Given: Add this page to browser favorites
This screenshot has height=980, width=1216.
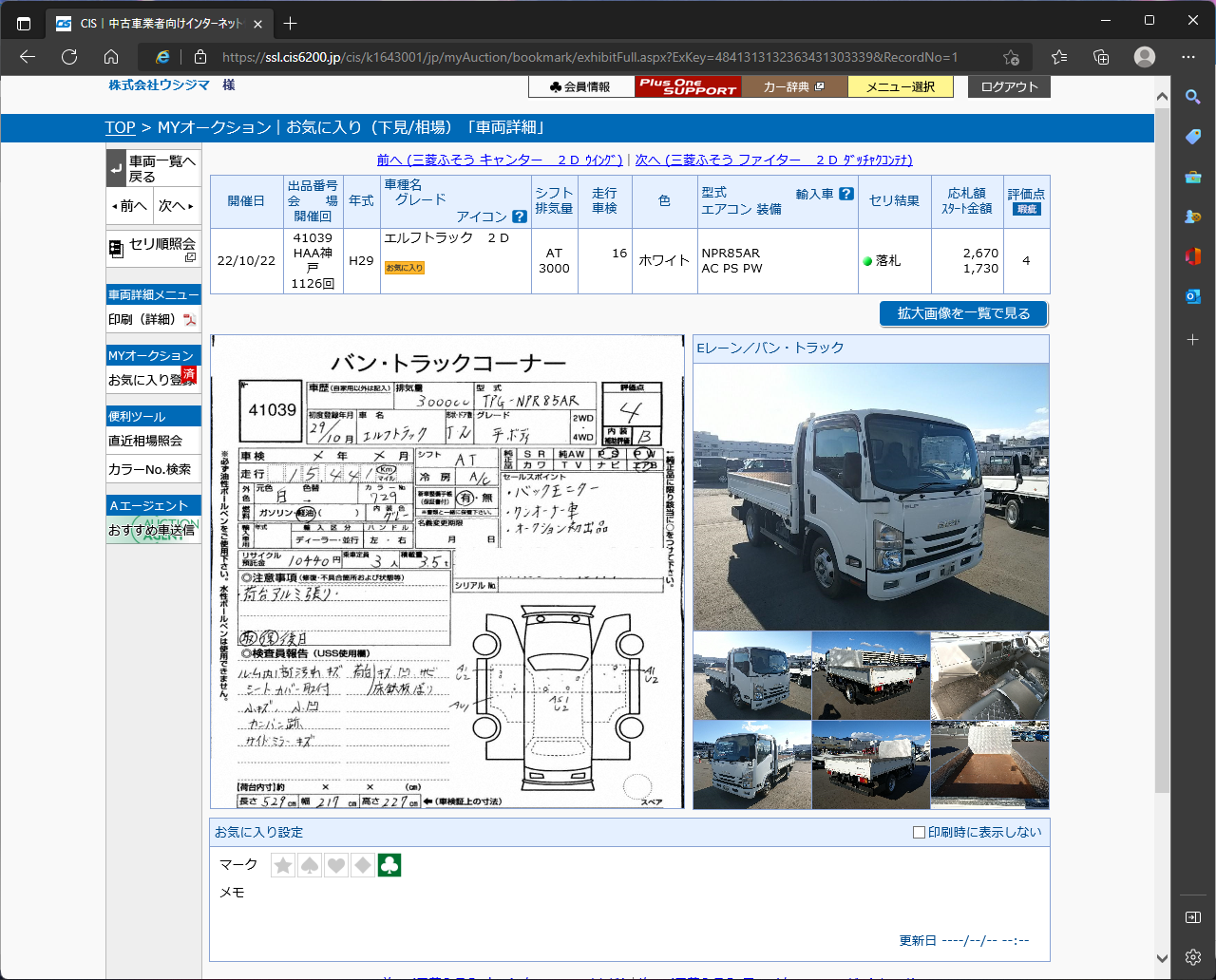Looking at the screenshot, I should click(1012, 57).
